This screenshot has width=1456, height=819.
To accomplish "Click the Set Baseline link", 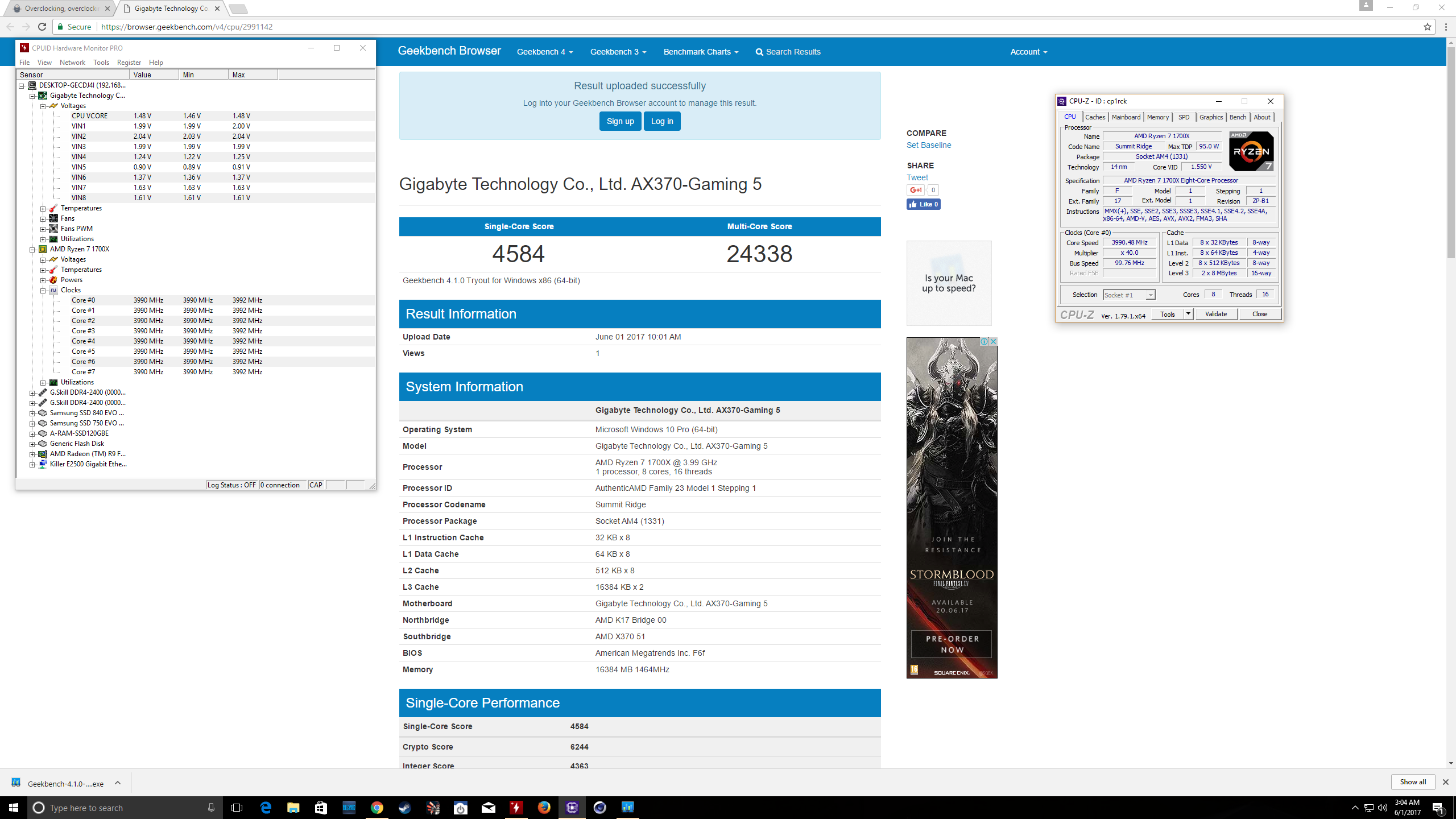I will pos(929,145).
